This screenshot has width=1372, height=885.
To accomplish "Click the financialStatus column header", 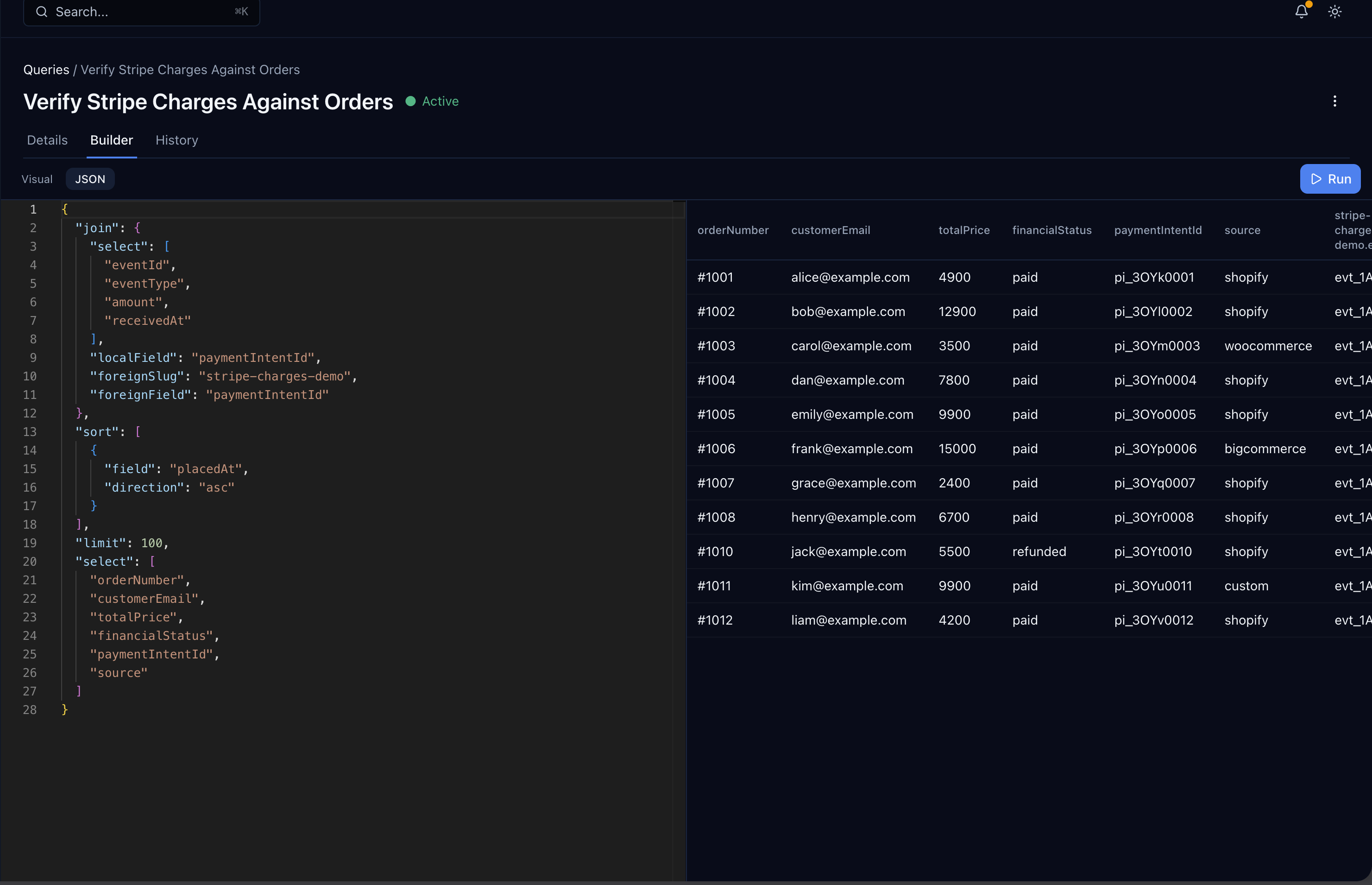I will [1051, 230].
